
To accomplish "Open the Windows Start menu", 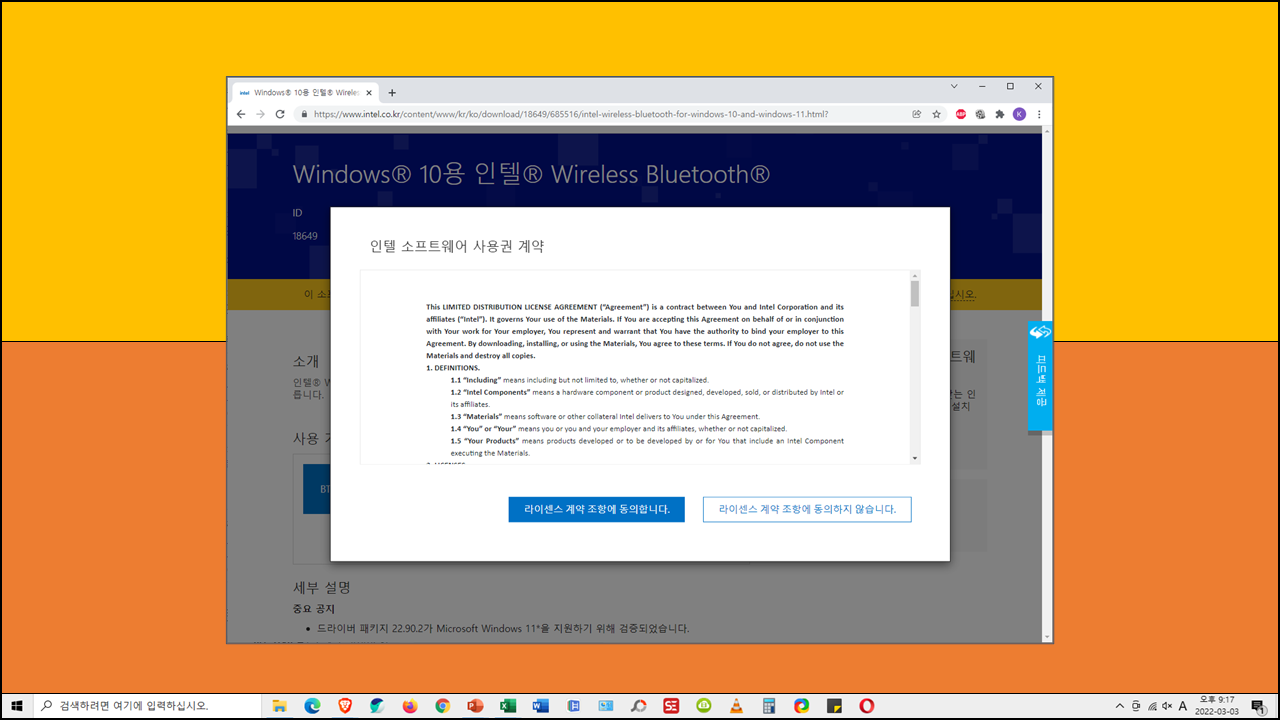I will point(16,706).
